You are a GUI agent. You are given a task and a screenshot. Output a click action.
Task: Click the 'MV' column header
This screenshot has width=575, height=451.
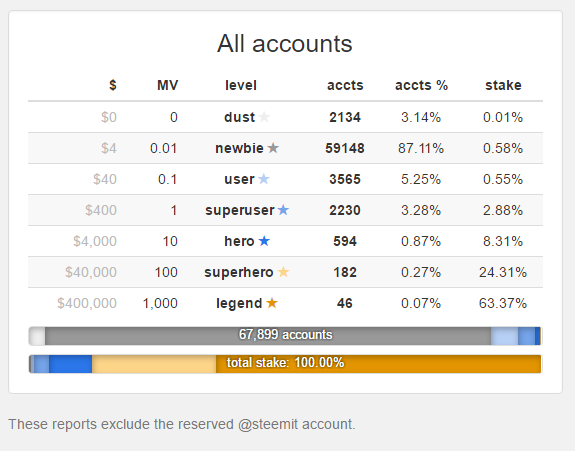click(x=168, y=85)
